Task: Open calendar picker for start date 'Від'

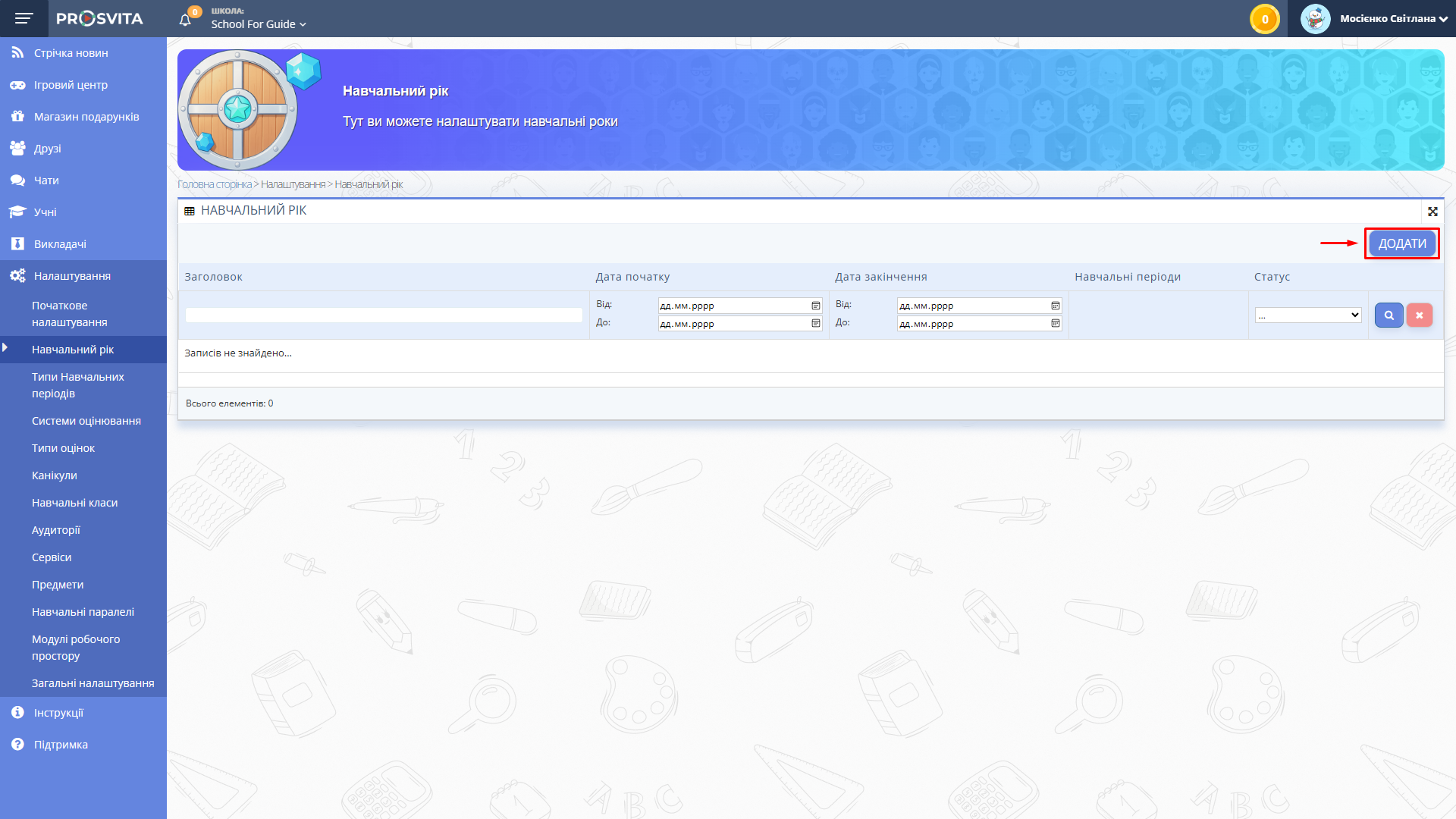Action: pos(816,306)
